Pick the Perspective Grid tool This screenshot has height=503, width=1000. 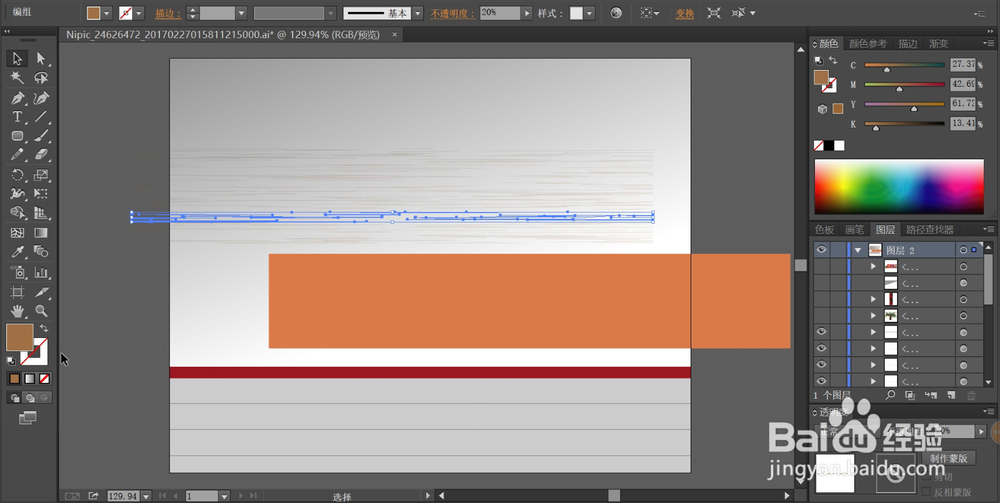41,213
